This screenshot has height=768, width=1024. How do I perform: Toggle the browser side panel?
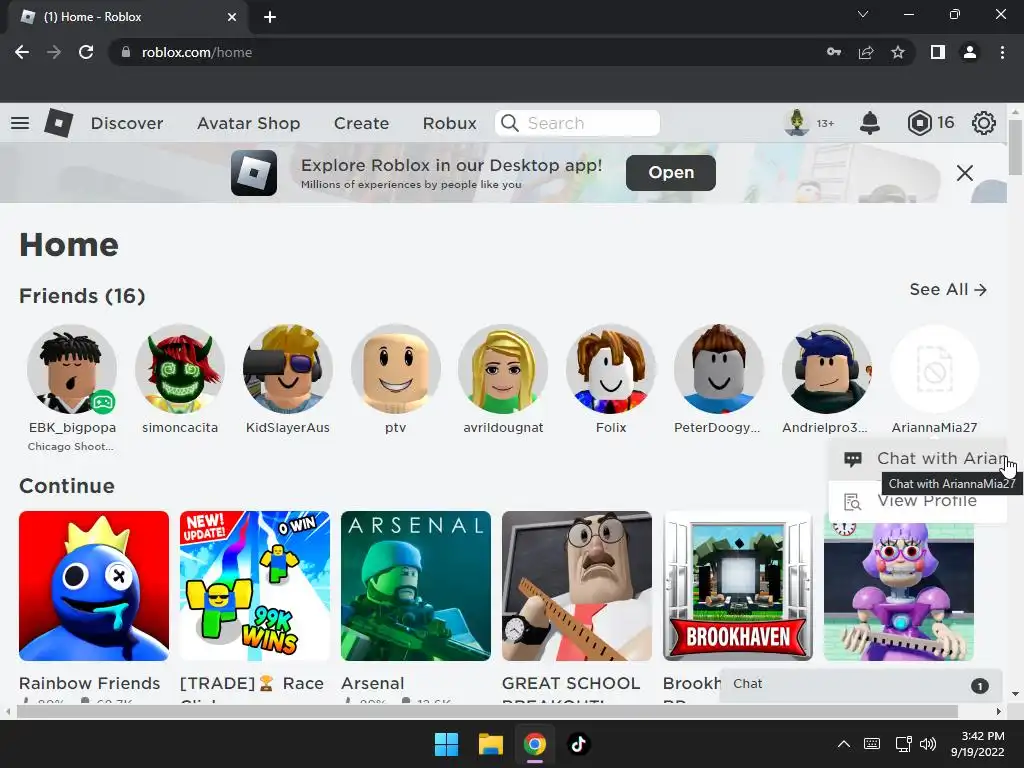938,52
